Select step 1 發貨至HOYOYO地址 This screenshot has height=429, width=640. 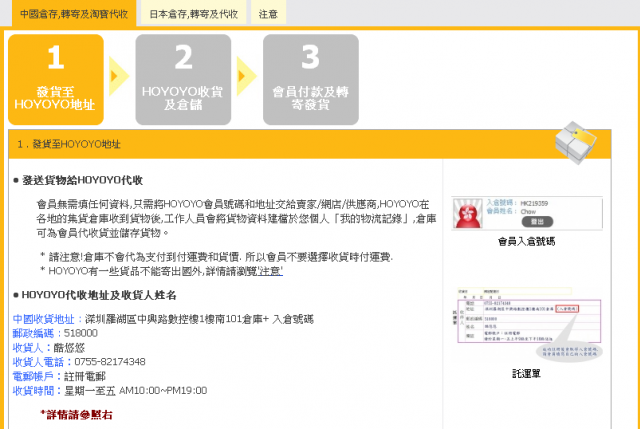coord(56,80)
